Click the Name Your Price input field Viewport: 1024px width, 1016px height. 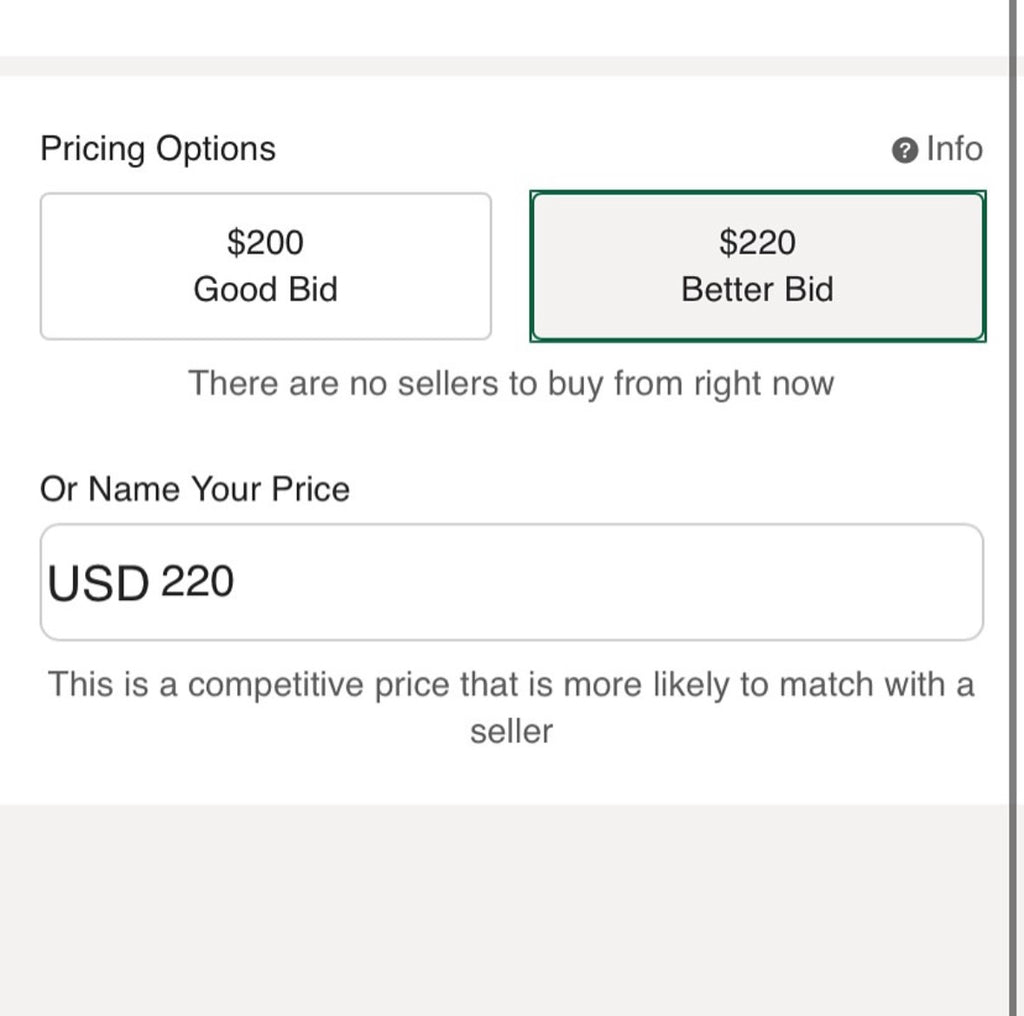pos(600,582)
